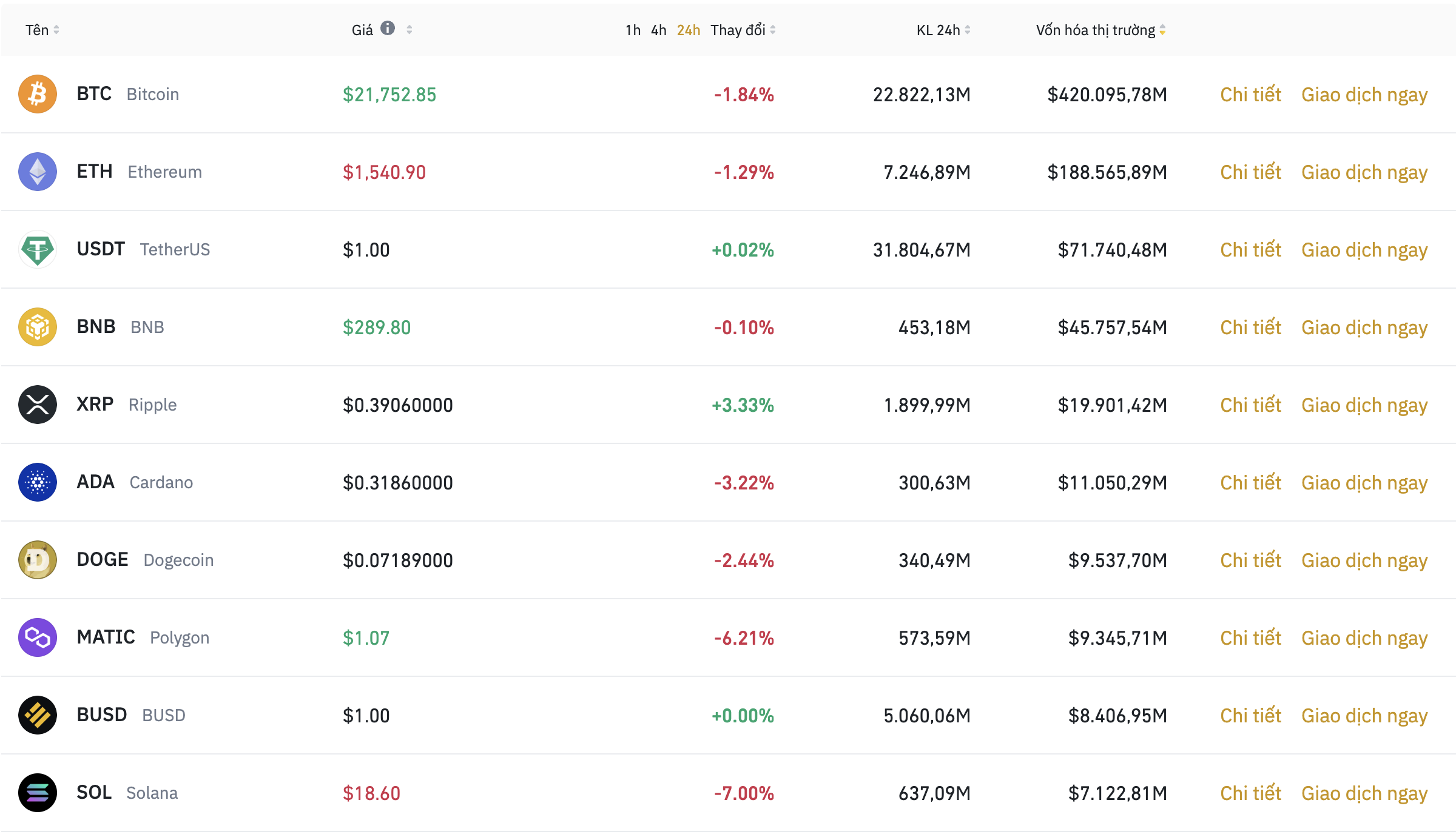Click market cap $188.565,89M
1456x837 pixels.
tap(1107, 172)
